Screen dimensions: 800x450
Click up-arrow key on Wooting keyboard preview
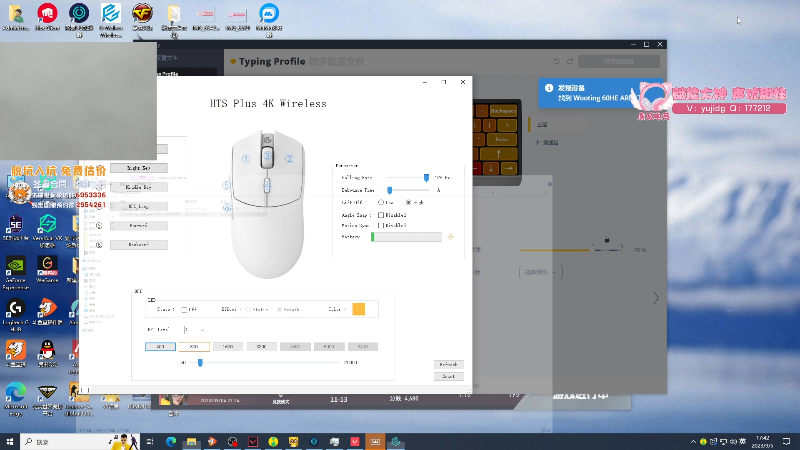point(498,154)
